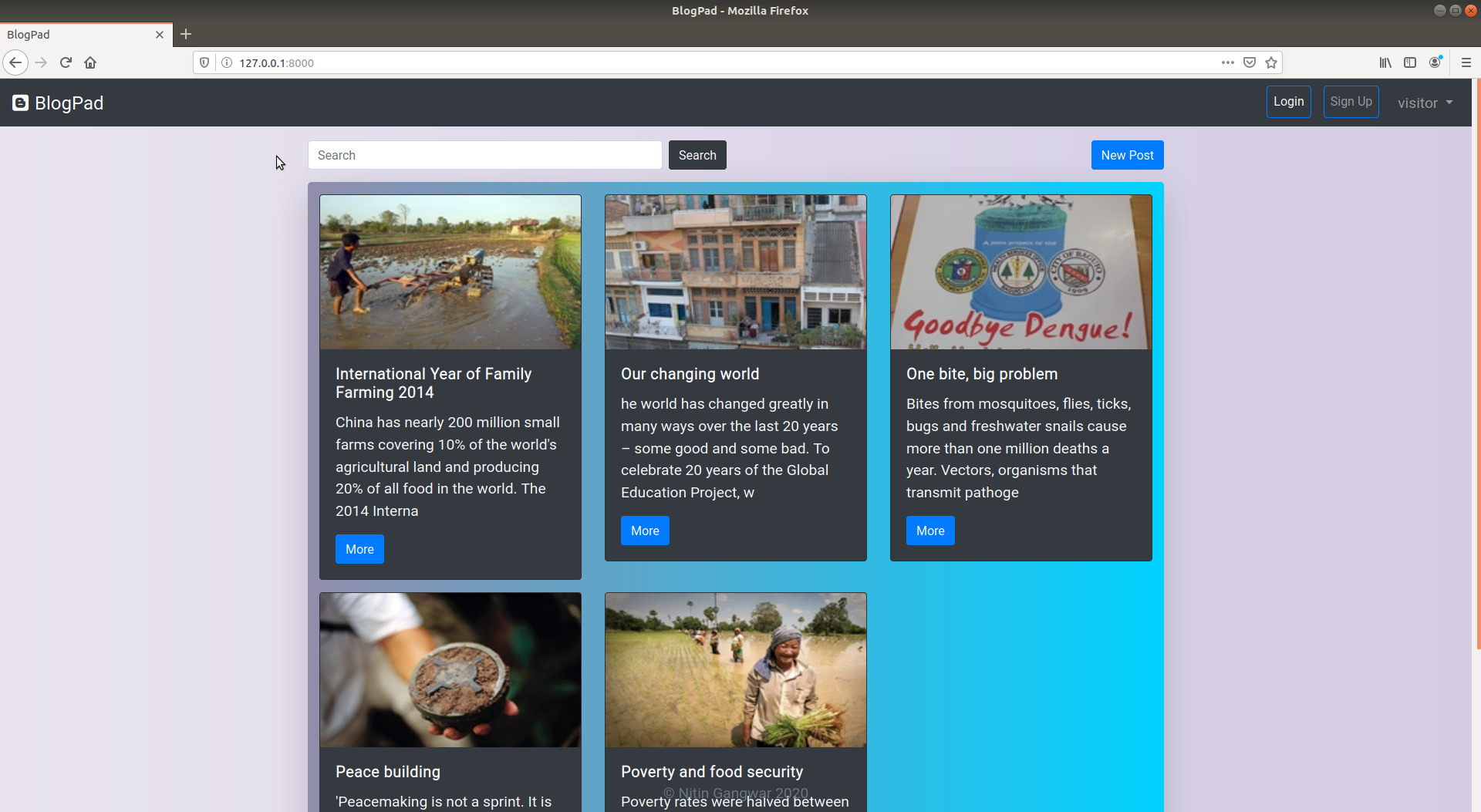Open the Peace building image thumbnail
Viewport: 1481px width, 812px height.
click(x=450, y=670)
